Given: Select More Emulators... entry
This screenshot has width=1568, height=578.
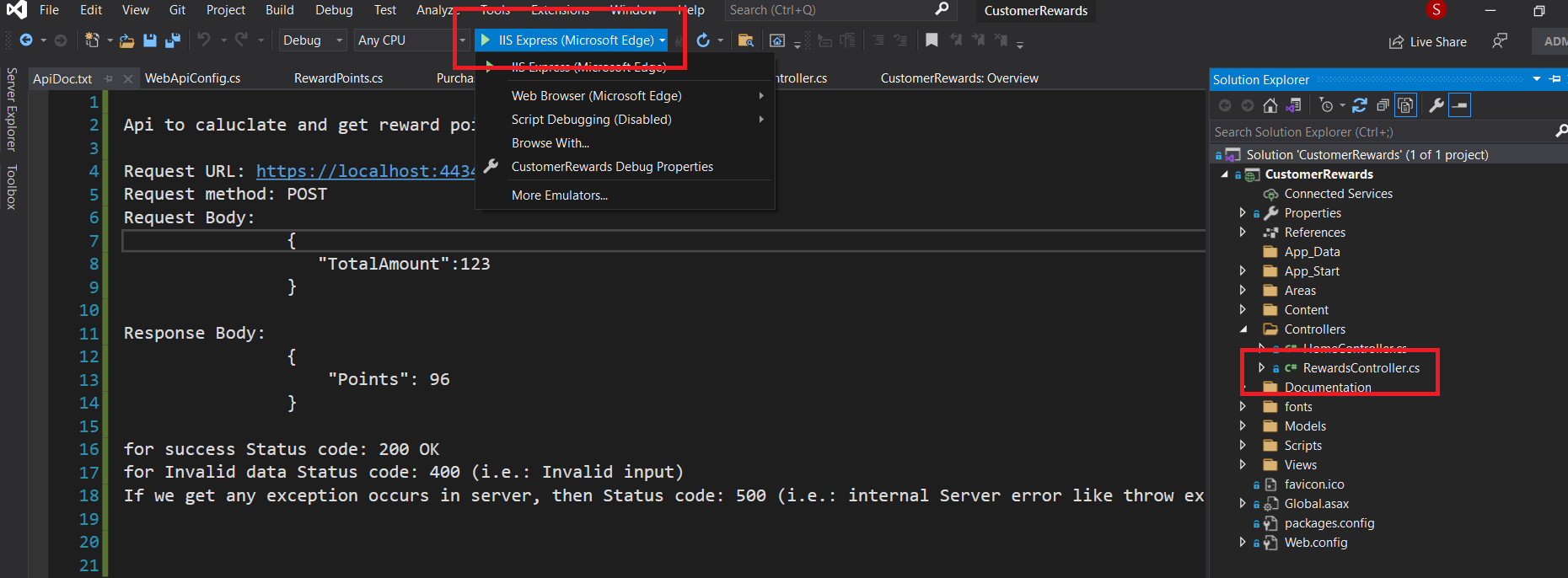Looking at the screenshot, I should pos(626,195).
